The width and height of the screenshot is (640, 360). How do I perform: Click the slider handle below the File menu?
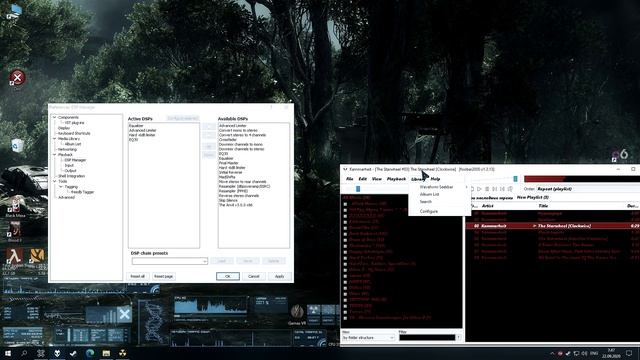click(358, 189)
